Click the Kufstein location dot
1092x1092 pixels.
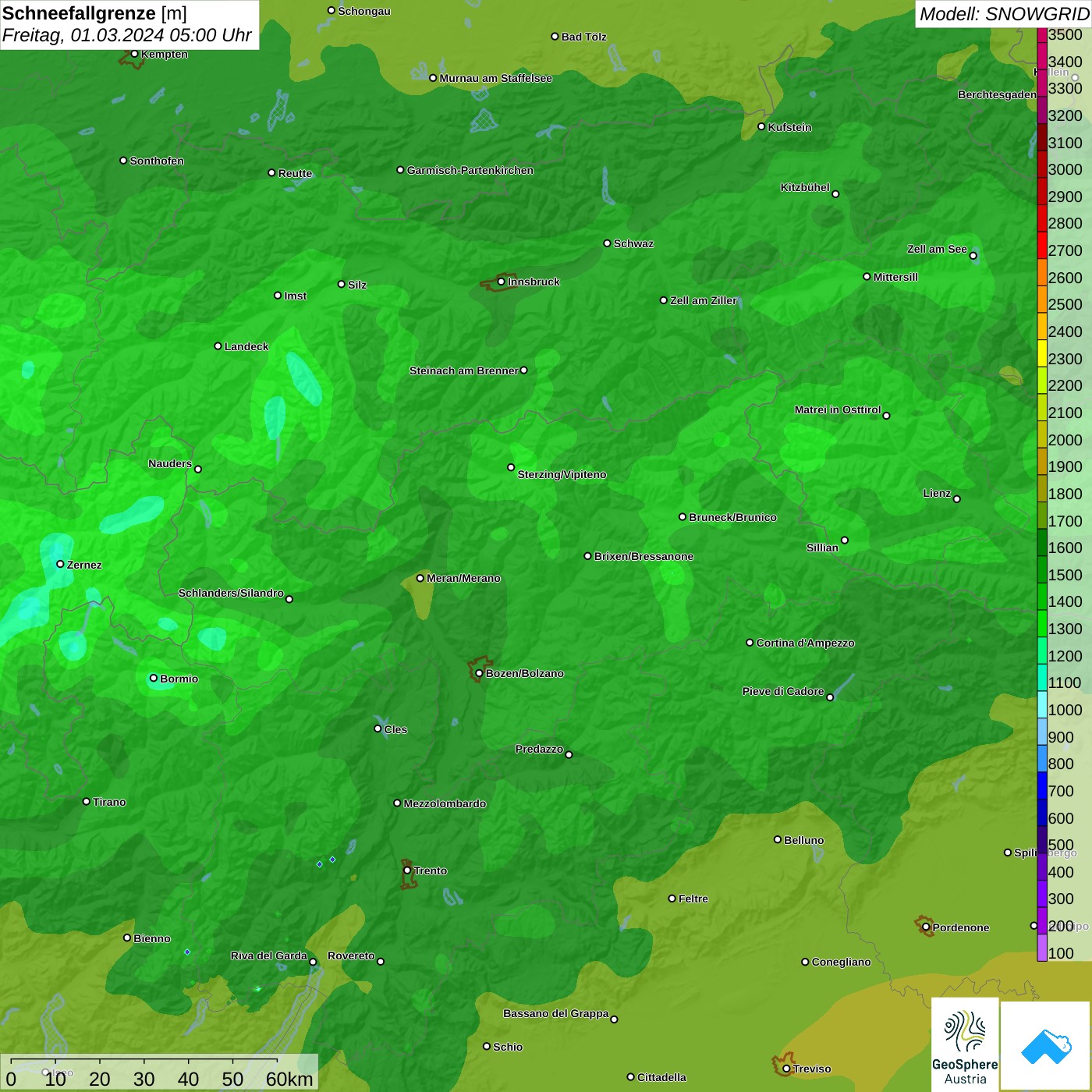click(x=761, y=126)
